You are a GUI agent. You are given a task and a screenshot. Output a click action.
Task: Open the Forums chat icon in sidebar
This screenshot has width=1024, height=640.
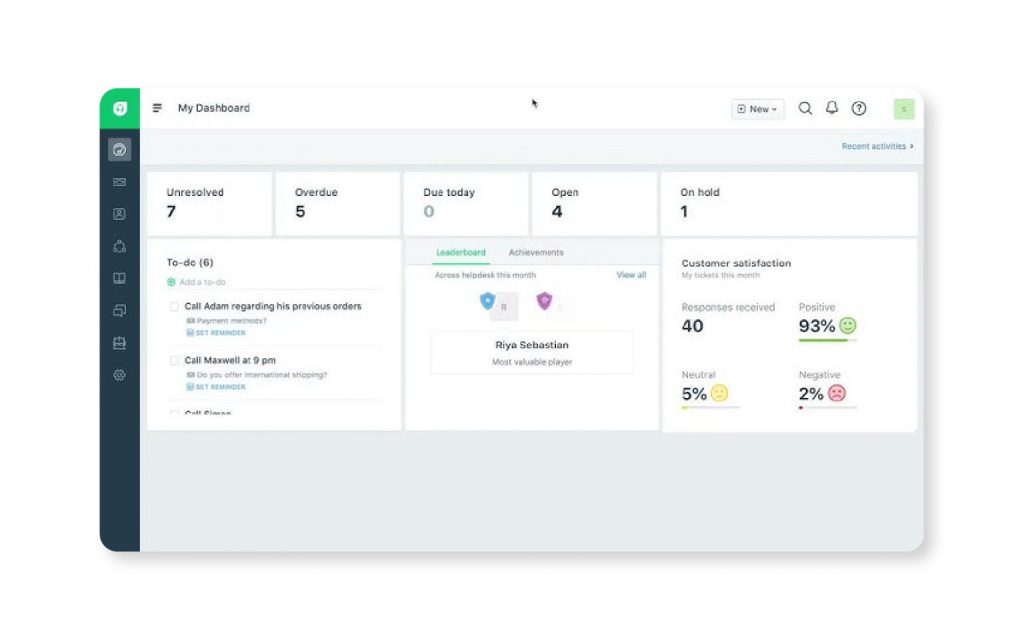point(119,310)
